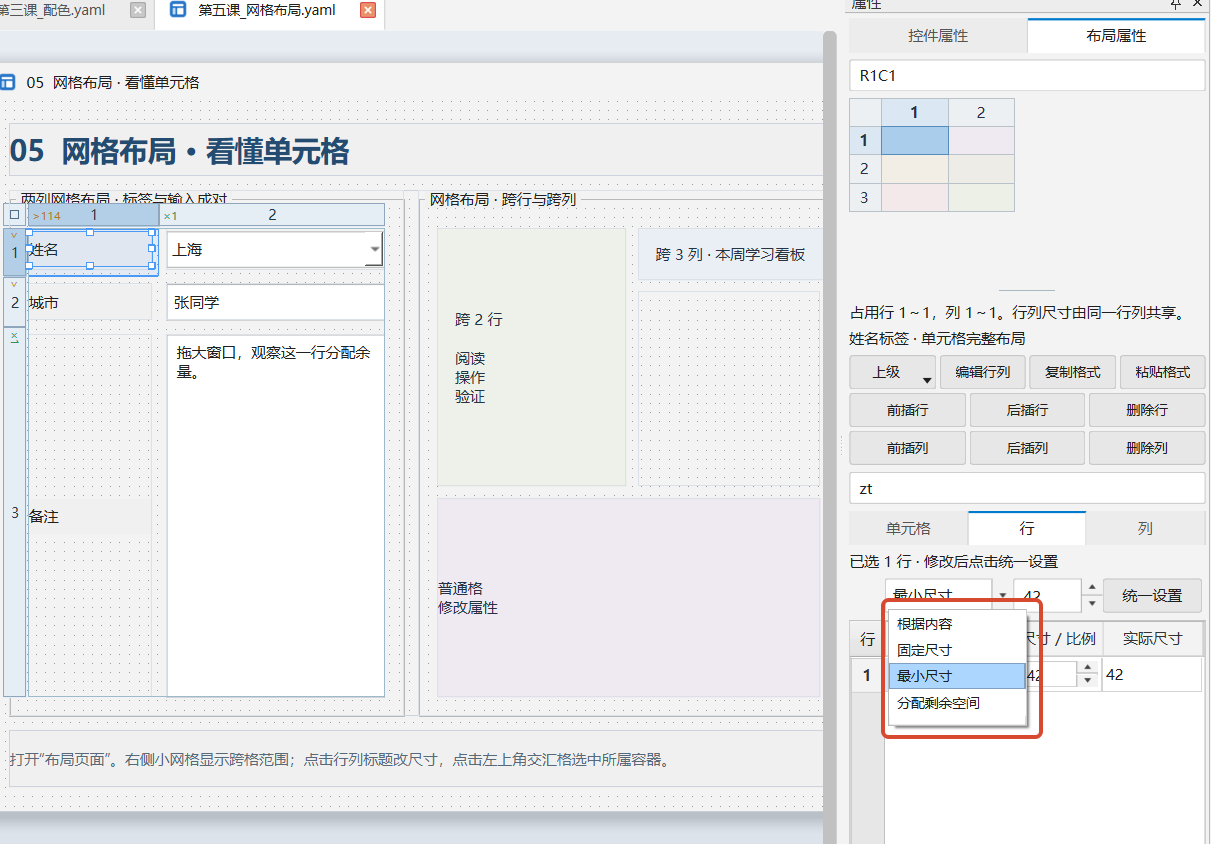The height and width of the screenshot is (844, 1211).
Task: Select mini-grid cell row 1 column 2
Action: (x=981, y=140)
